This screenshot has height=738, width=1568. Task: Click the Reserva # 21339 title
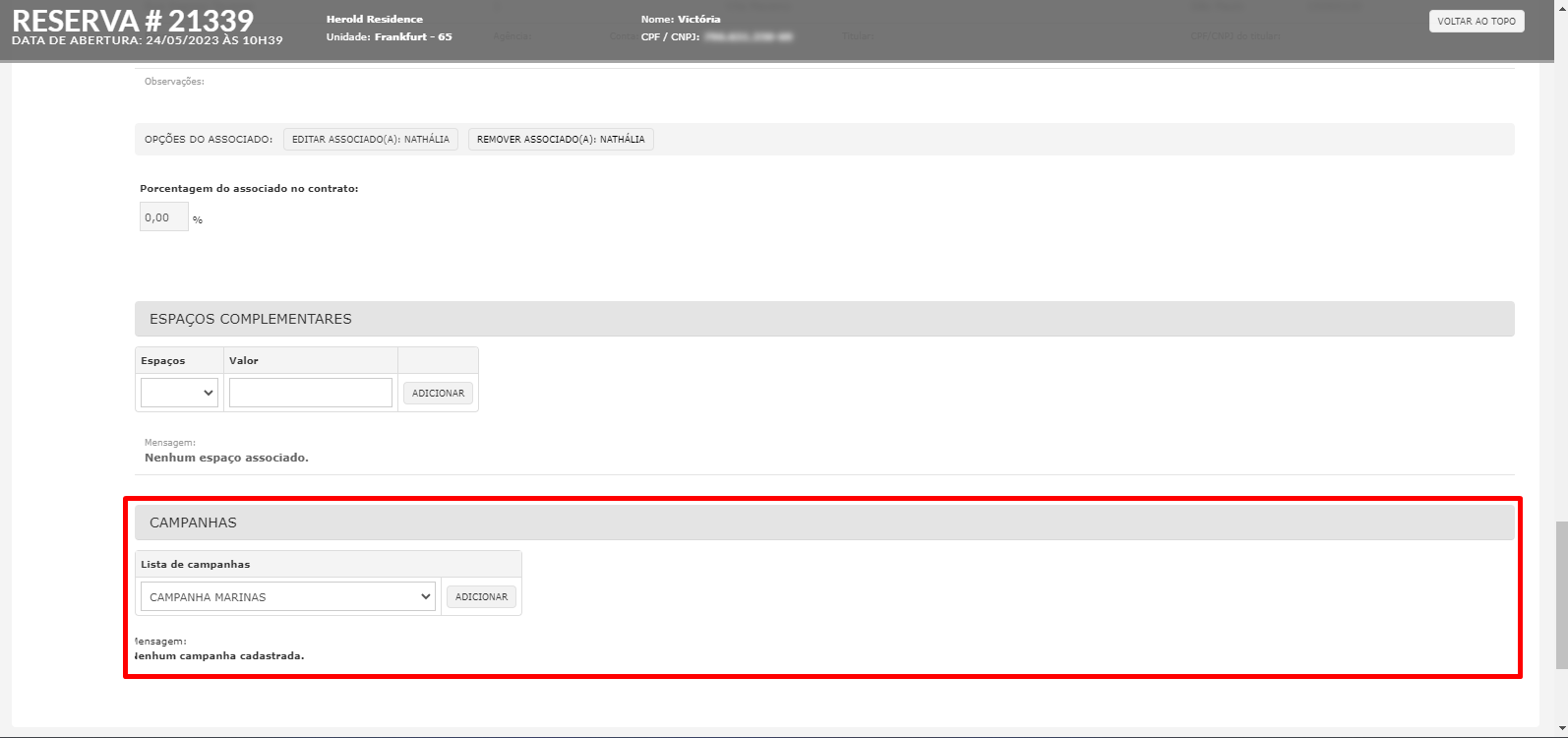pos(133,20)
